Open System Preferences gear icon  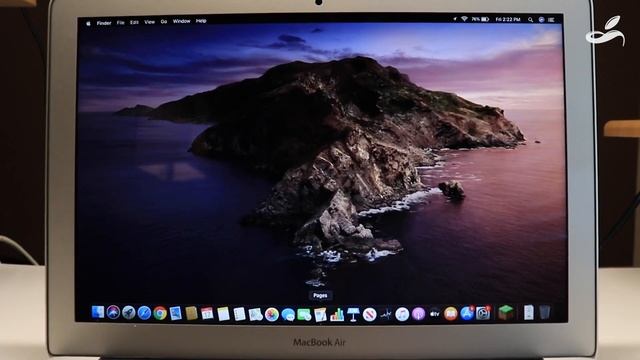tap(483, 313)
